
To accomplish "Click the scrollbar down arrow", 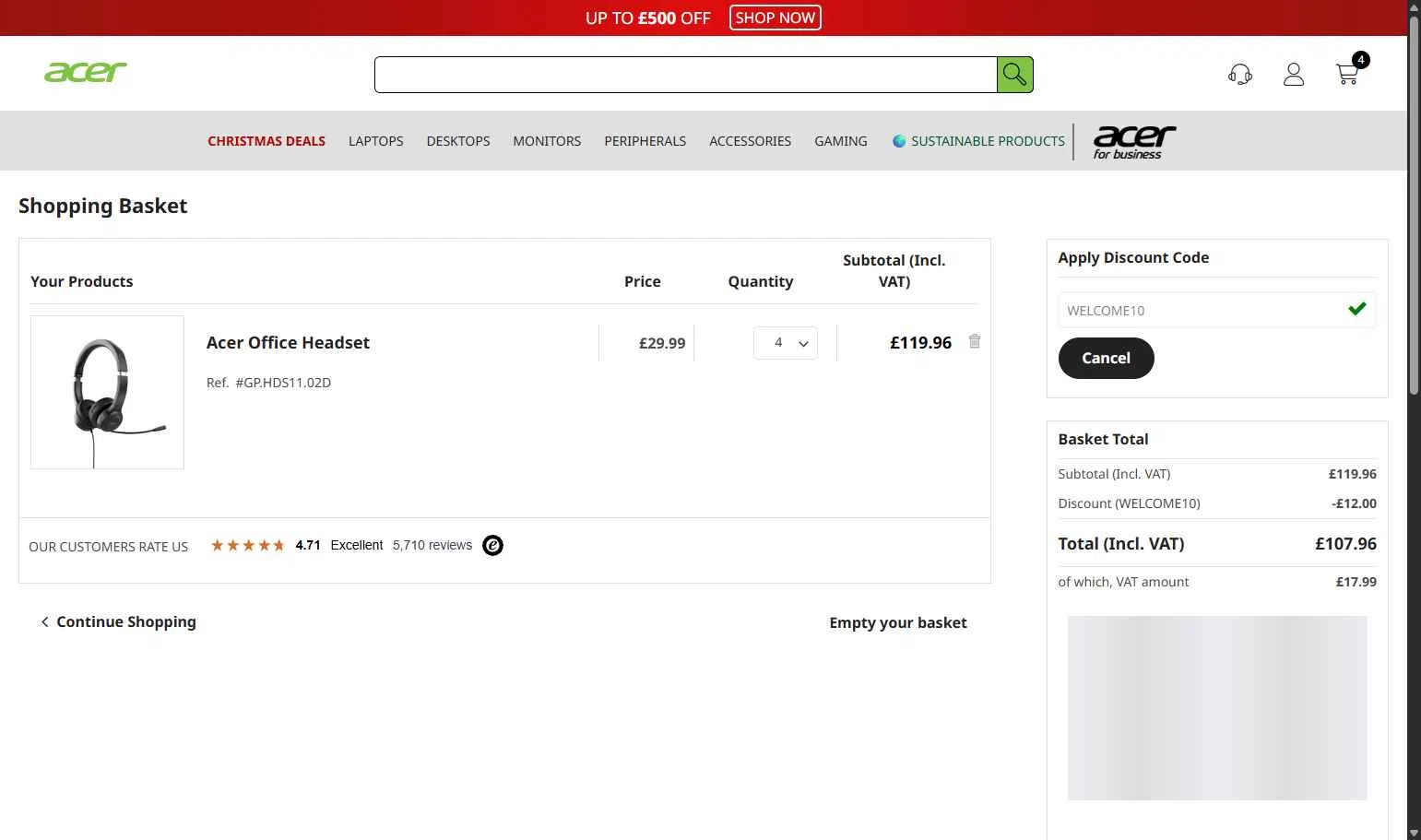I will point(1414,833).
